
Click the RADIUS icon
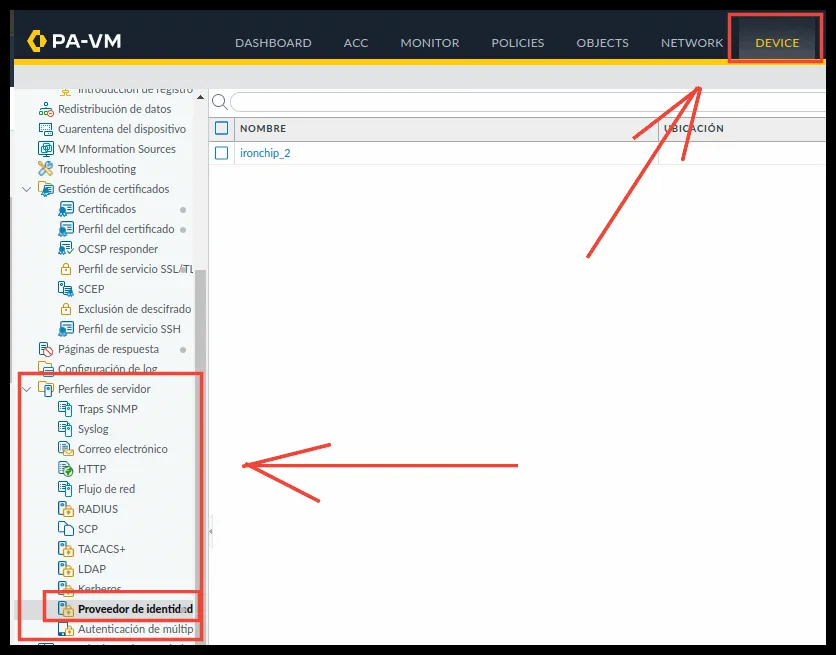click(65, 509)
